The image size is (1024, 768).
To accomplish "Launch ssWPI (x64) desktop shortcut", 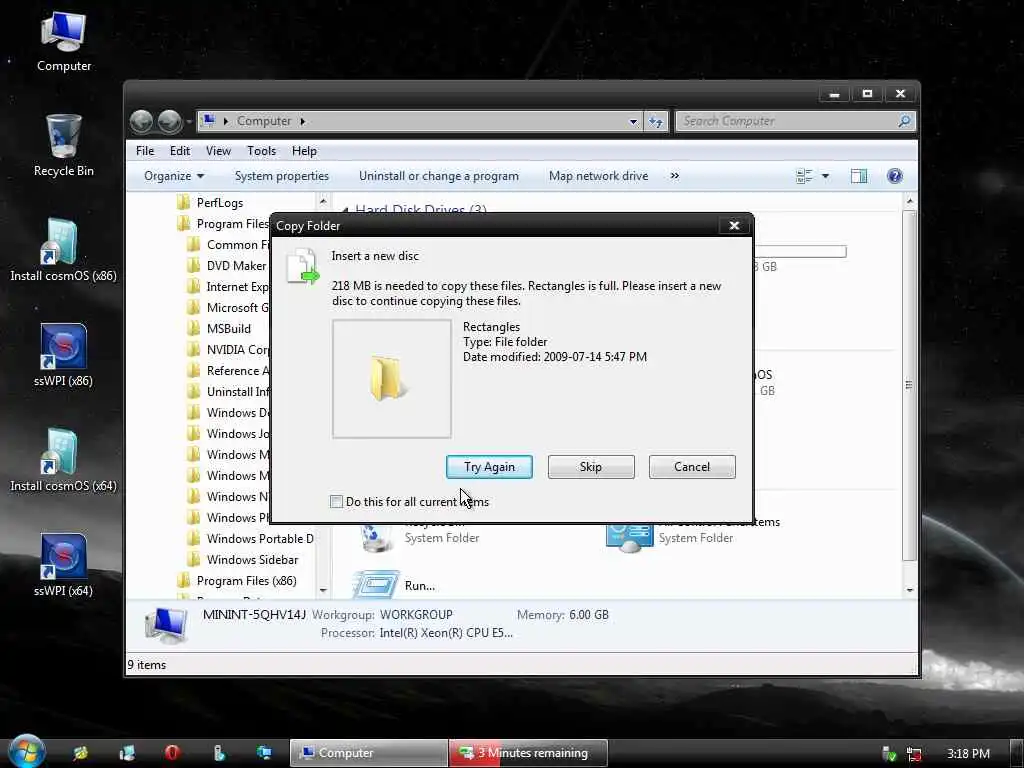I will click(x=63, y=565).
